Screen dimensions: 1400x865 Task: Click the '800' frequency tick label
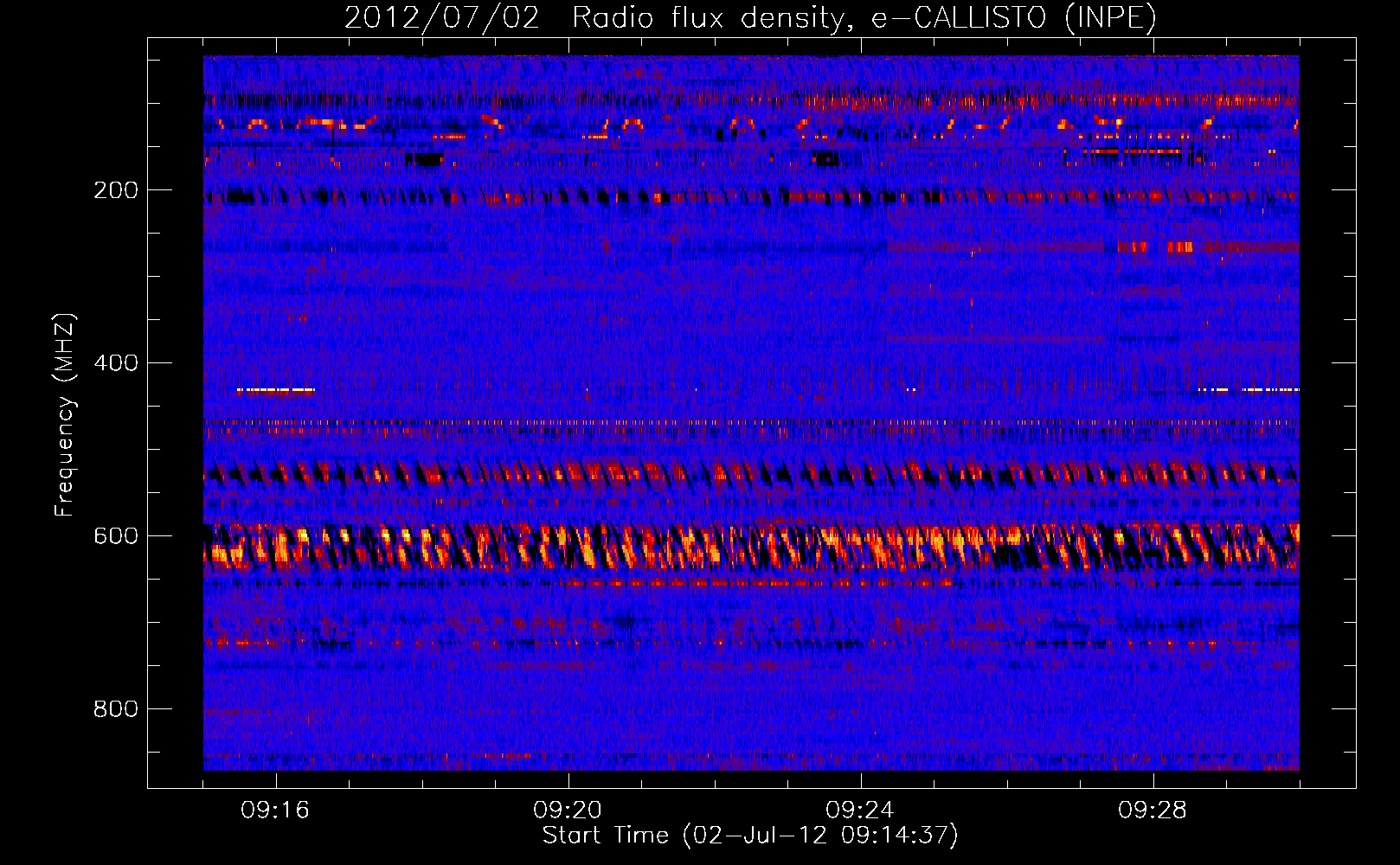(116, 709)
